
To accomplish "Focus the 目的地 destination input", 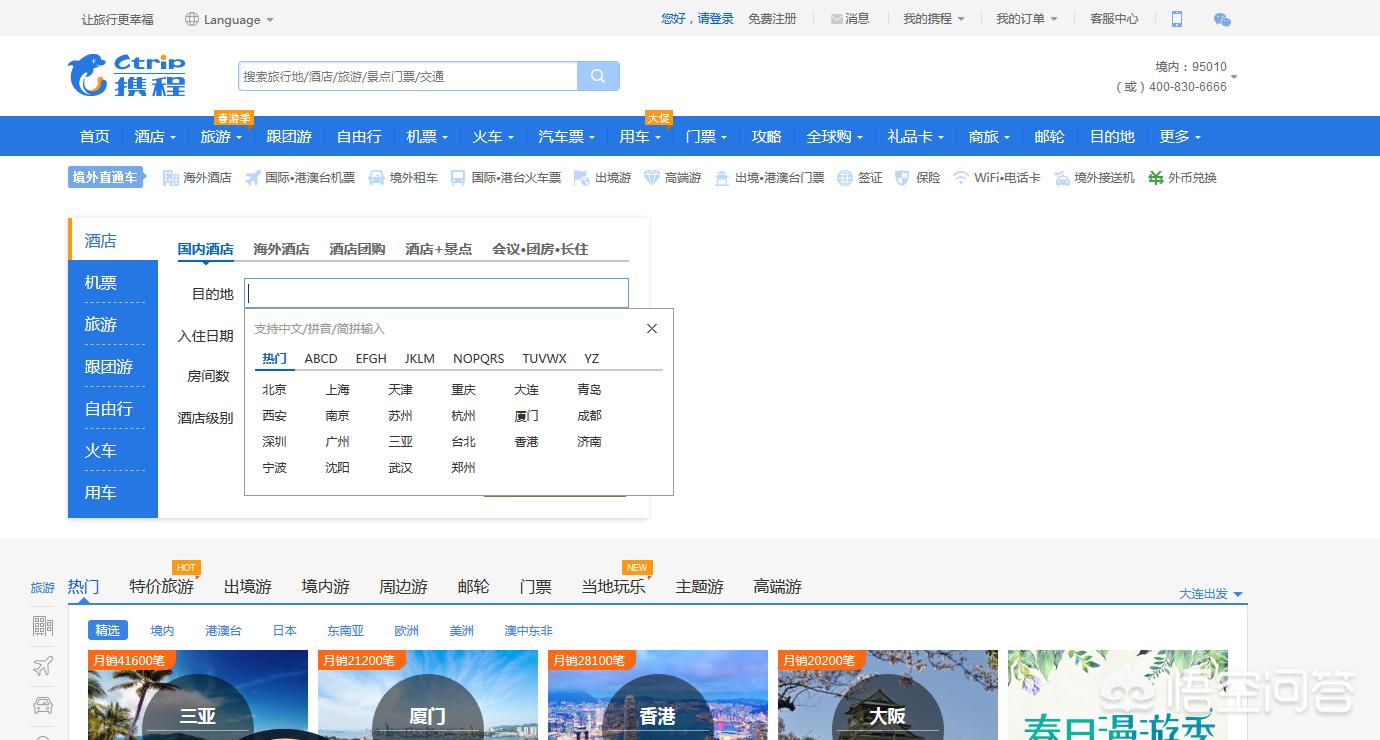I will click(436, 293).
